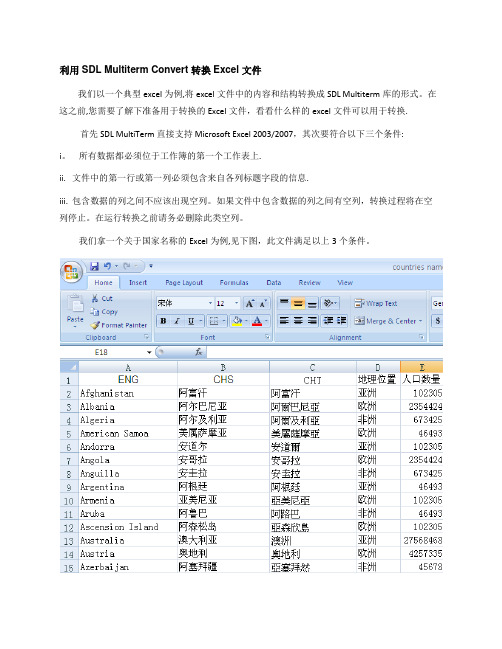Click the Select All corner button

pos(69,367)
